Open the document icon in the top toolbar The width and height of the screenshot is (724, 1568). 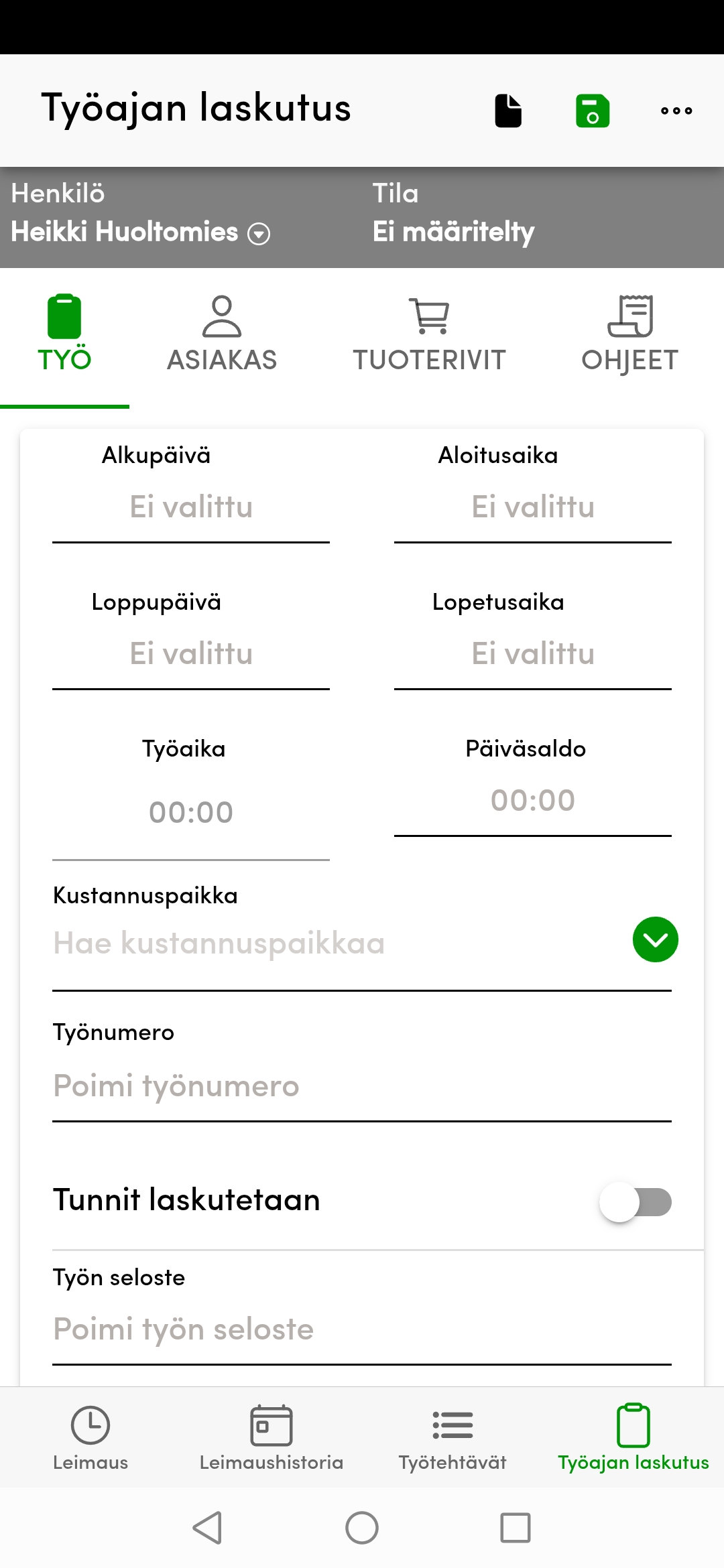click(507, 111)
